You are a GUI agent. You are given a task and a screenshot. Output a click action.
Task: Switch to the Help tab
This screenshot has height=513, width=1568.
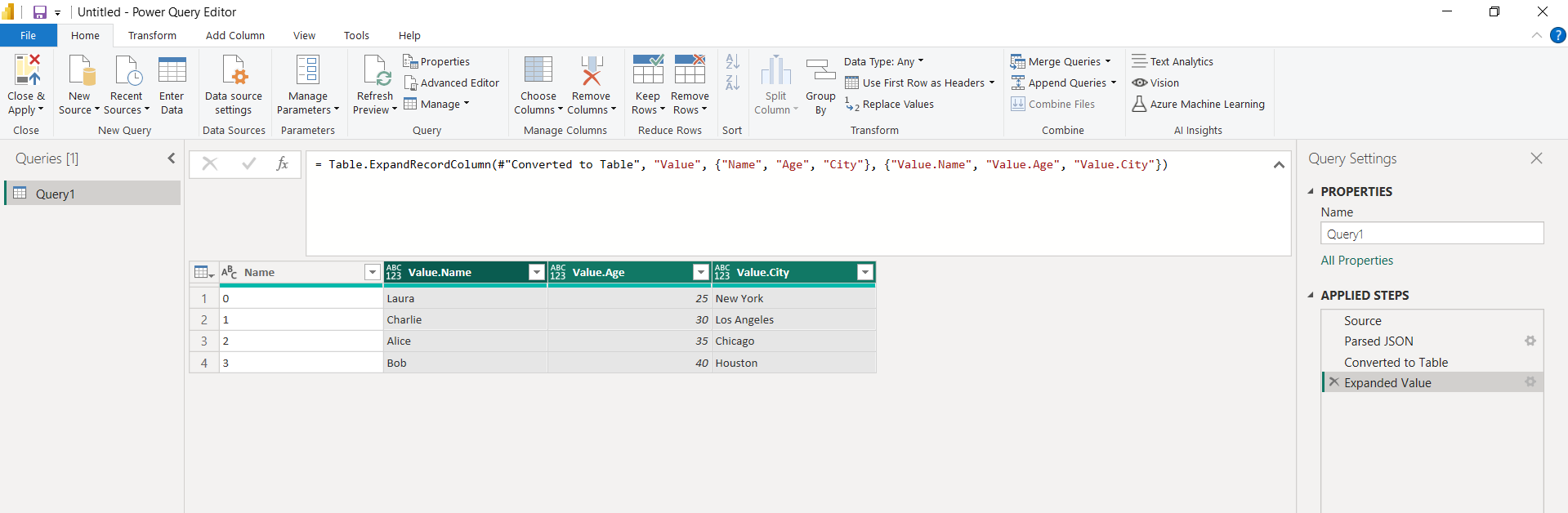409,35
